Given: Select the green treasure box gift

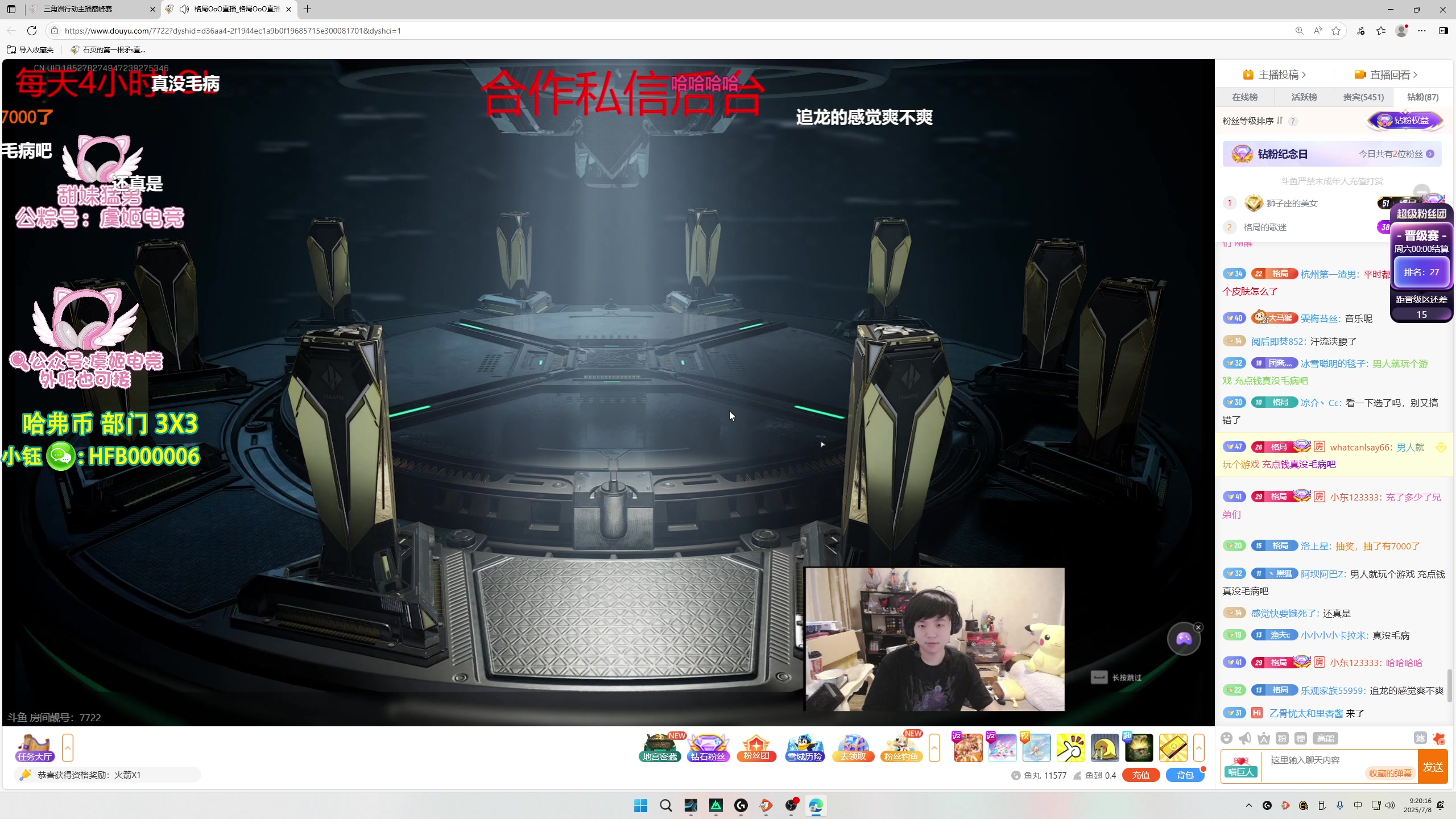Looking at the screenshot, I should pos(1139,747).
